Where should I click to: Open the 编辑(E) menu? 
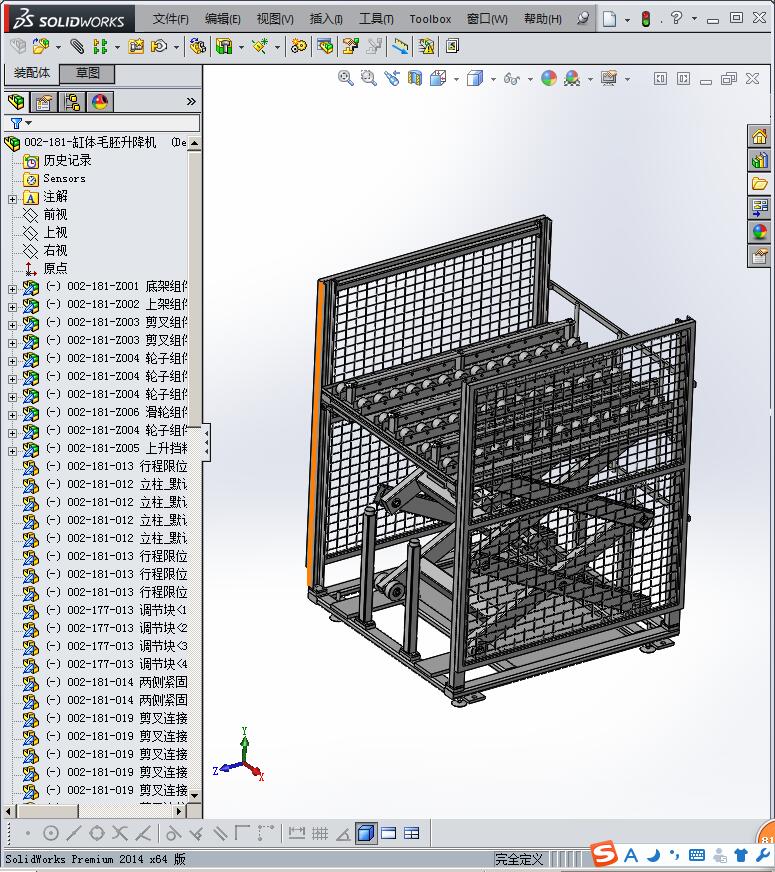(x=222, y=19)
